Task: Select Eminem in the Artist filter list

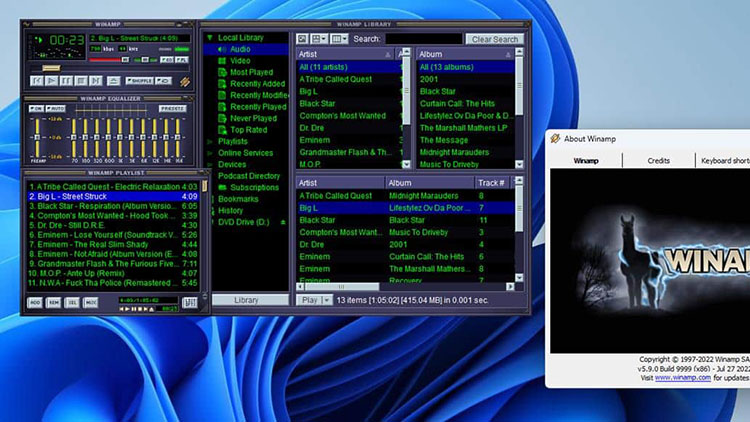Action: [349, 140]
